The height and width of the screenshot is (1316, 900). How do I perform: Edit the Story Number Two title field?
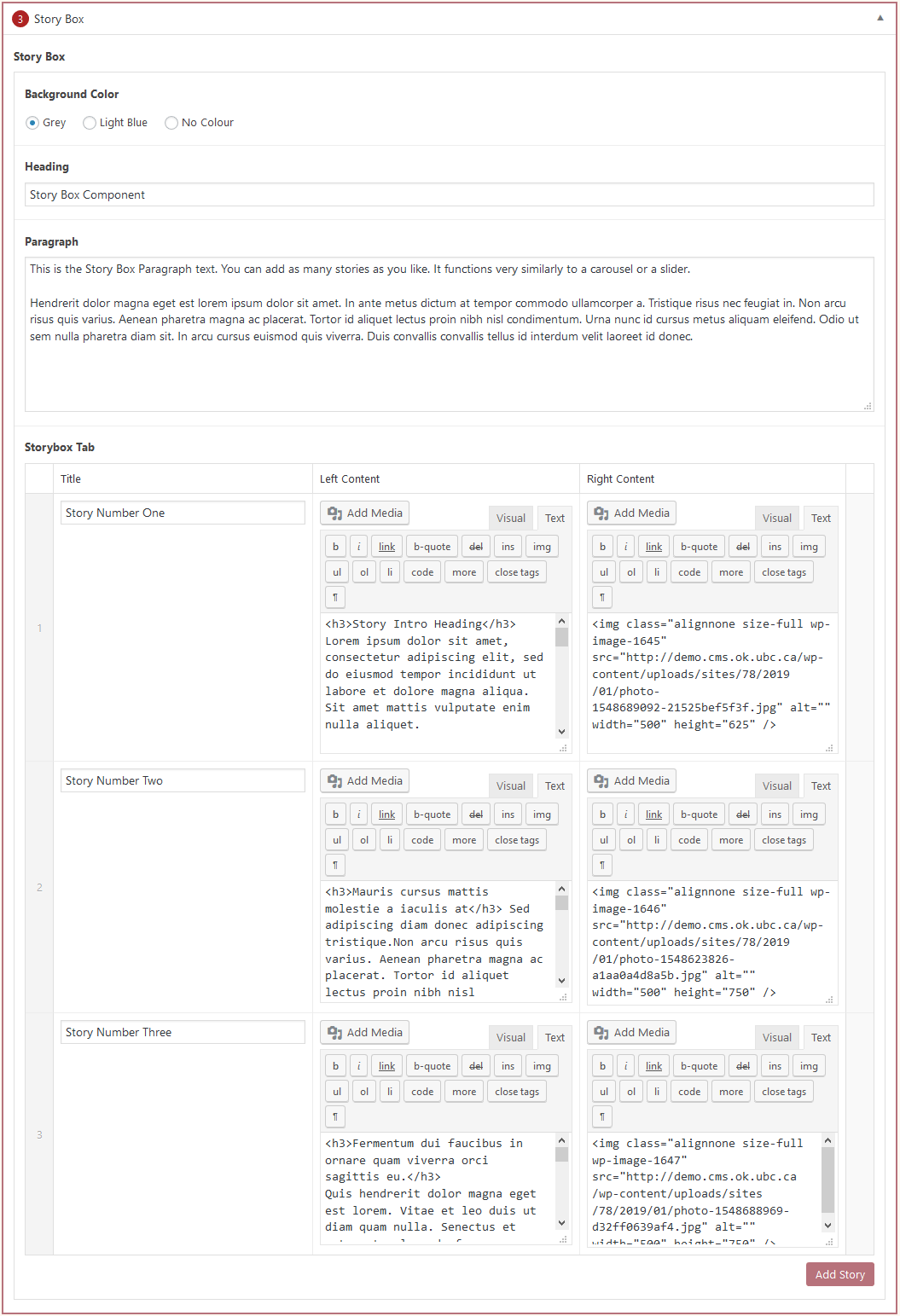pos(183,780)
